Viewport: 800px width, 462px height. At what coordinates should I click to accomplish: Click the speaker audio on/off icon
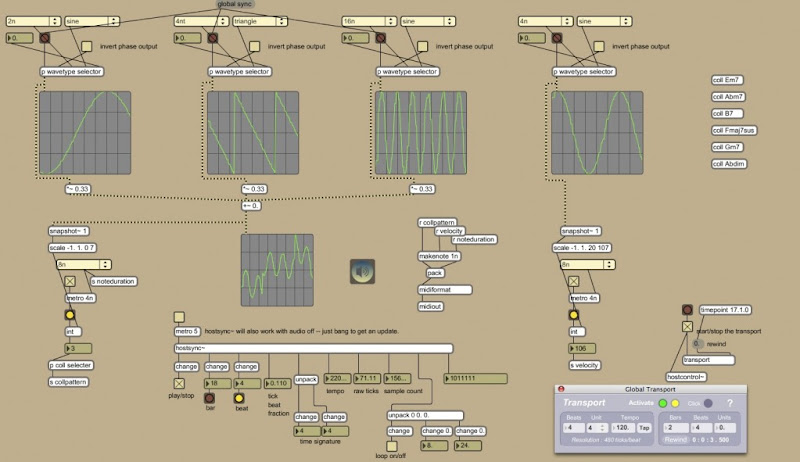pos(362,272)
